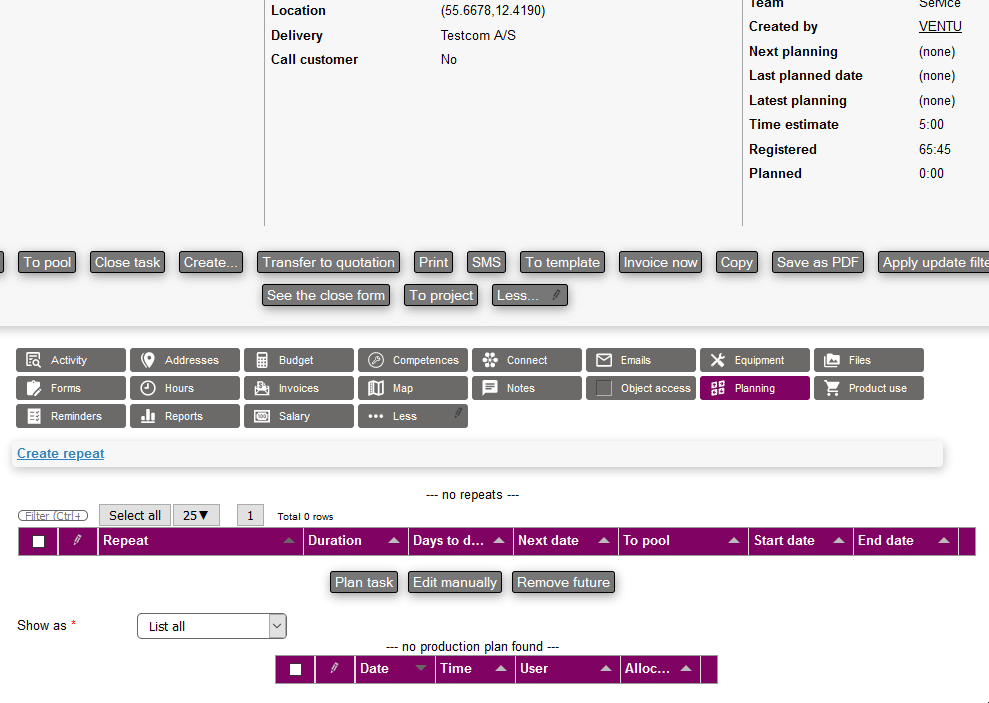Open the Activity tab icon
This screenshot has height=703, width=989.
[34, 360]
